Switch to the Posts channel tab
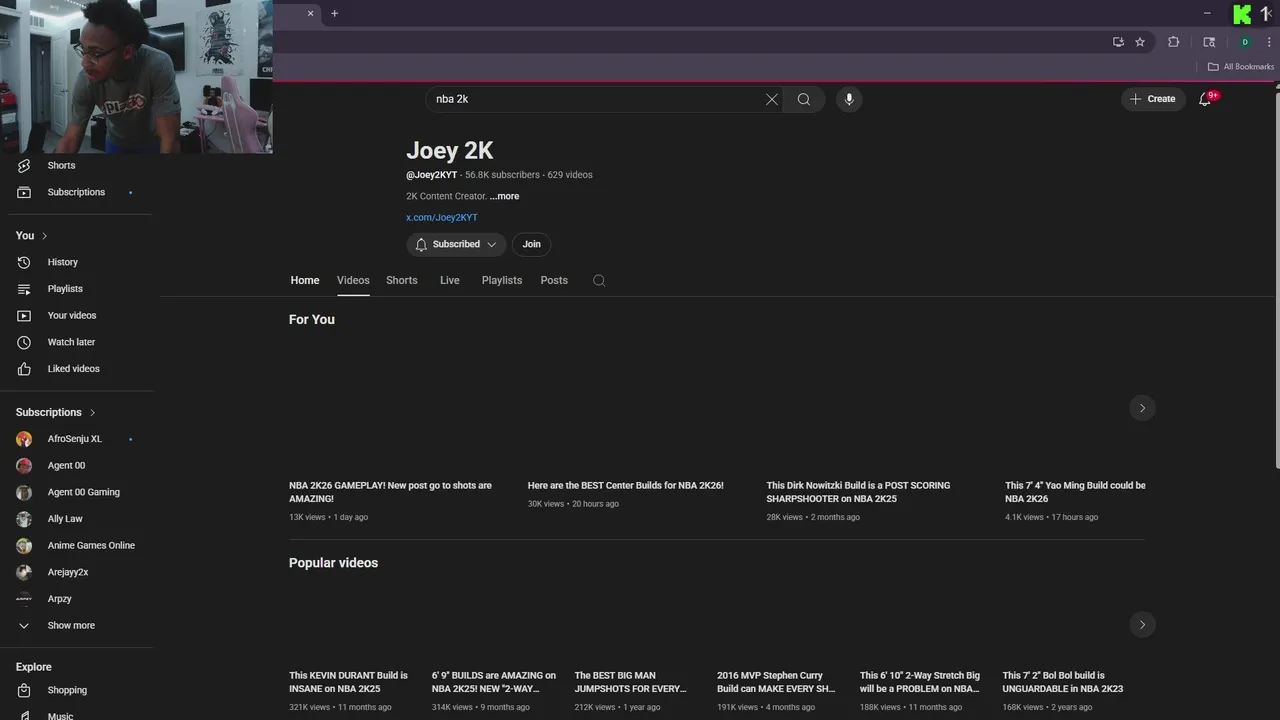 coord(554,280)
